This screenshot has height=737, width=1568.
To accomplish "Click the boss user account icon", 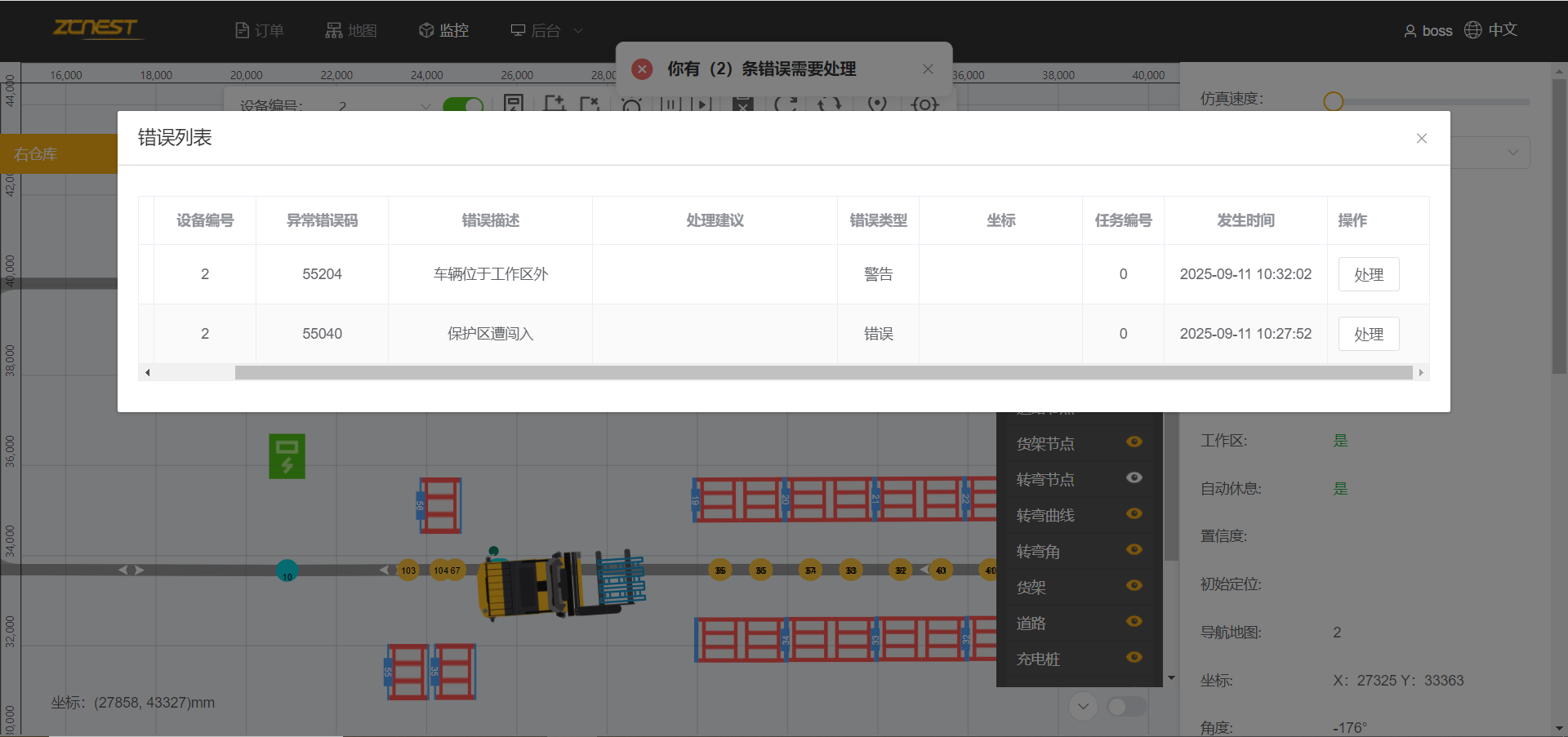I will tap(1410, 31).
